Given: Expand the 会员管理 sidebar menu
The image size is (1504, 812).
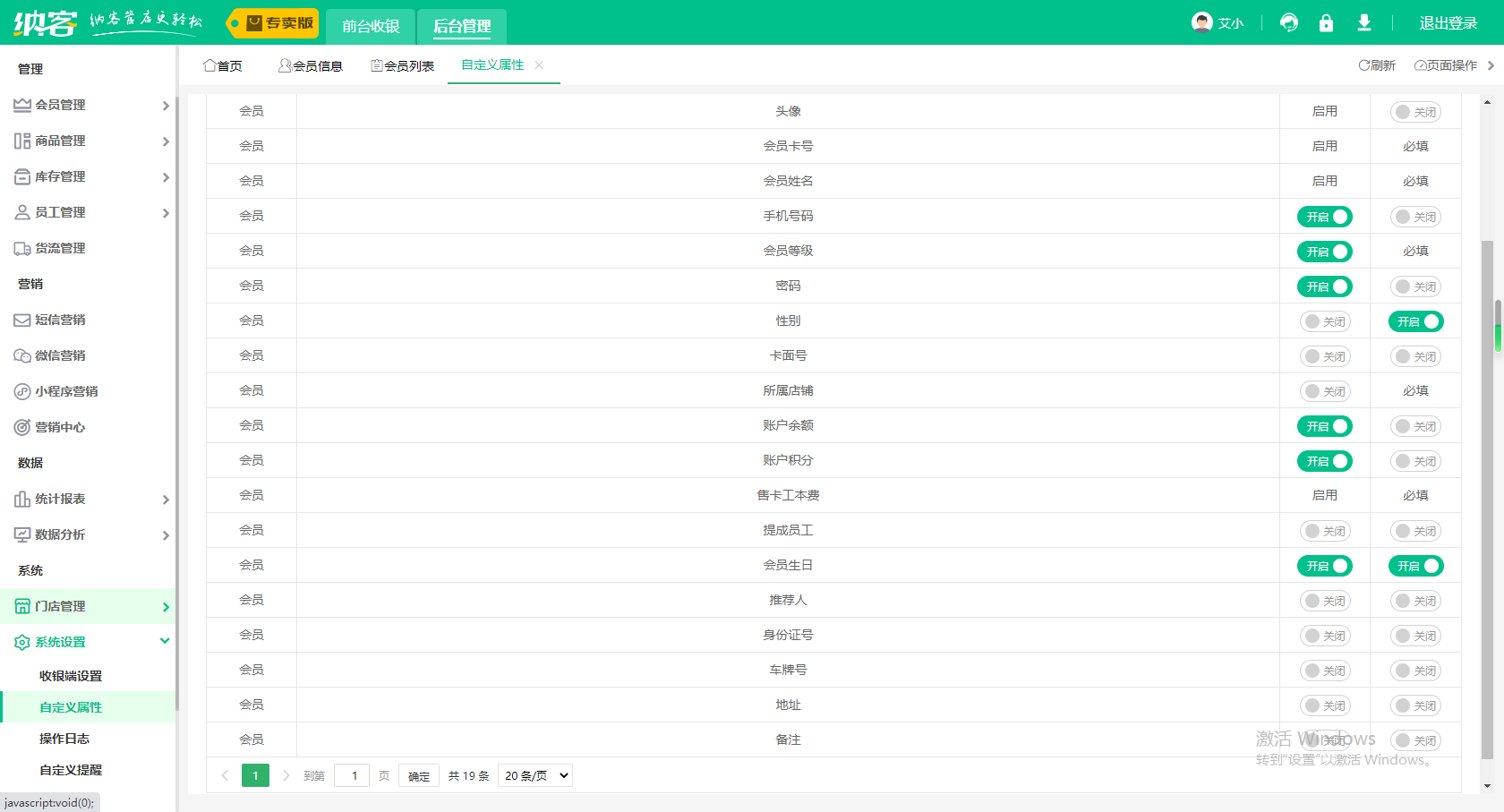Looking at the screenshot, I should point(90,105).
